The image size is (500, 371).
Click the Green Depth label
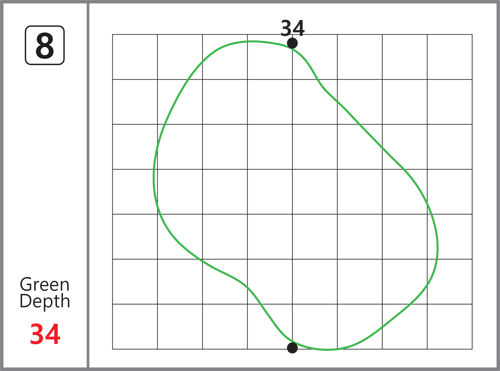(45, 293)
